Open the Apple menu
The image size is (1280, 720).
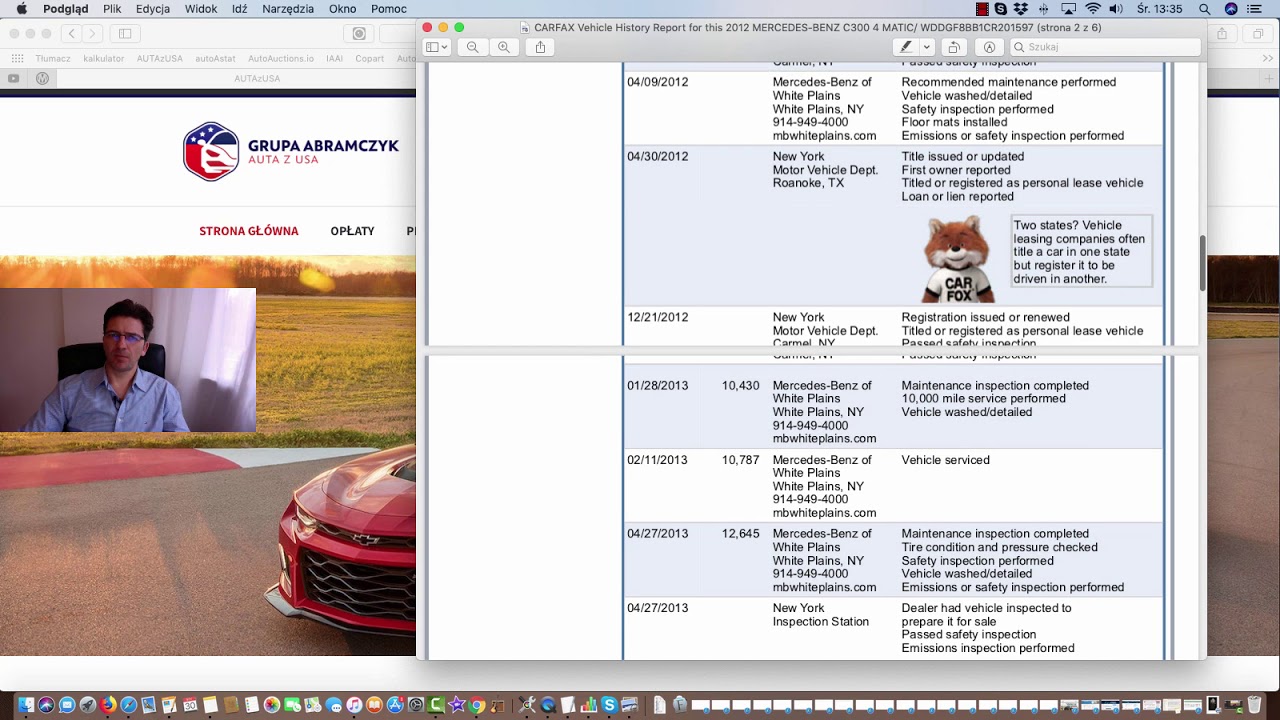(21, 9)
